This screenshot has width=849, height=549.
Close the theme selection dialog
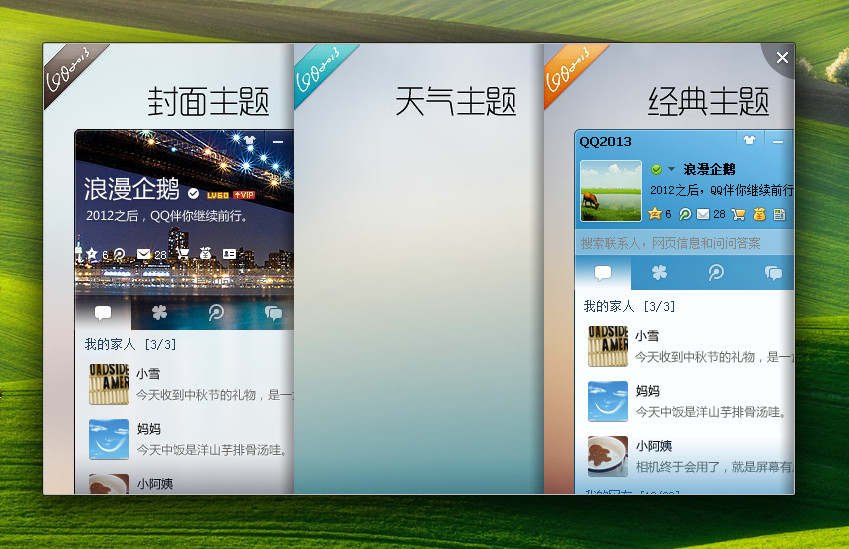tap(782, 57)
